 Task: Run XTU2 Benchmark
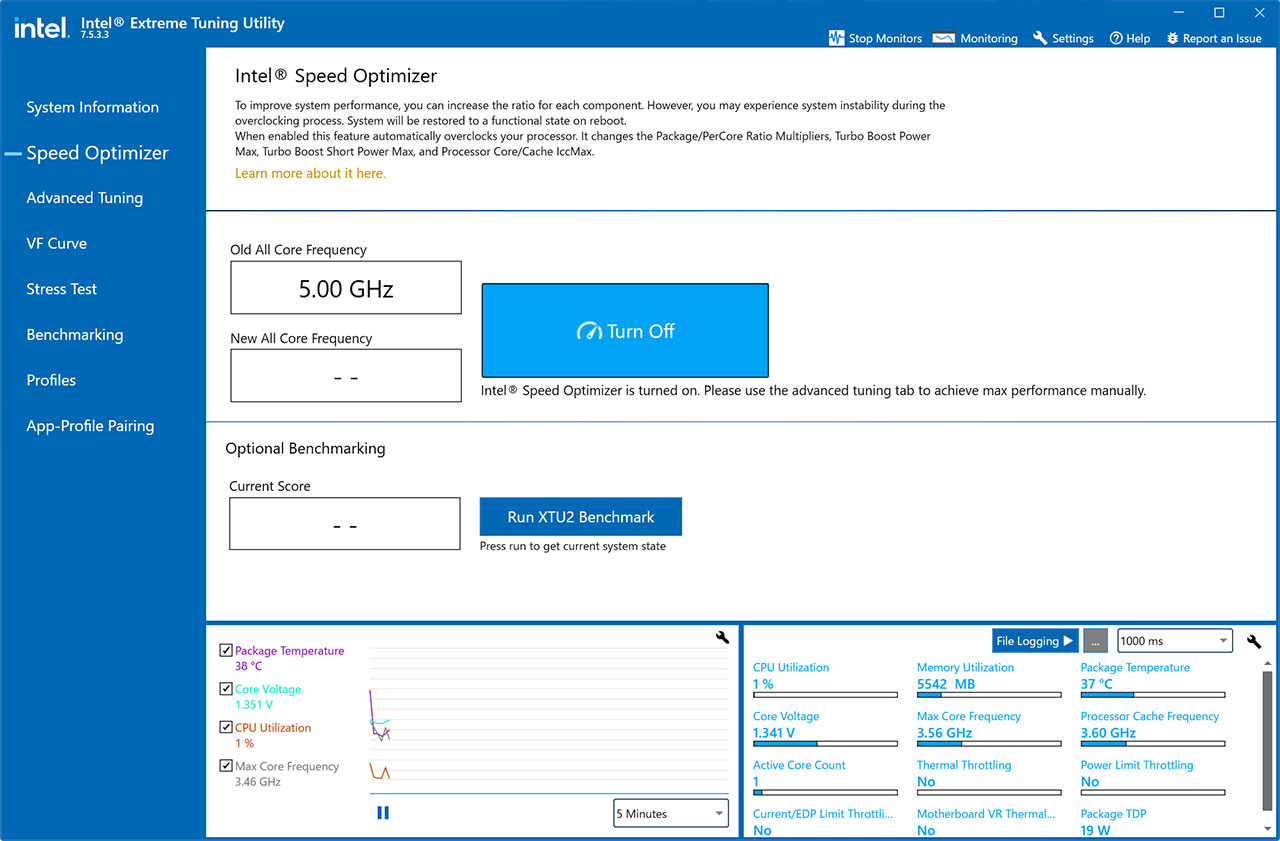[581, 517]
